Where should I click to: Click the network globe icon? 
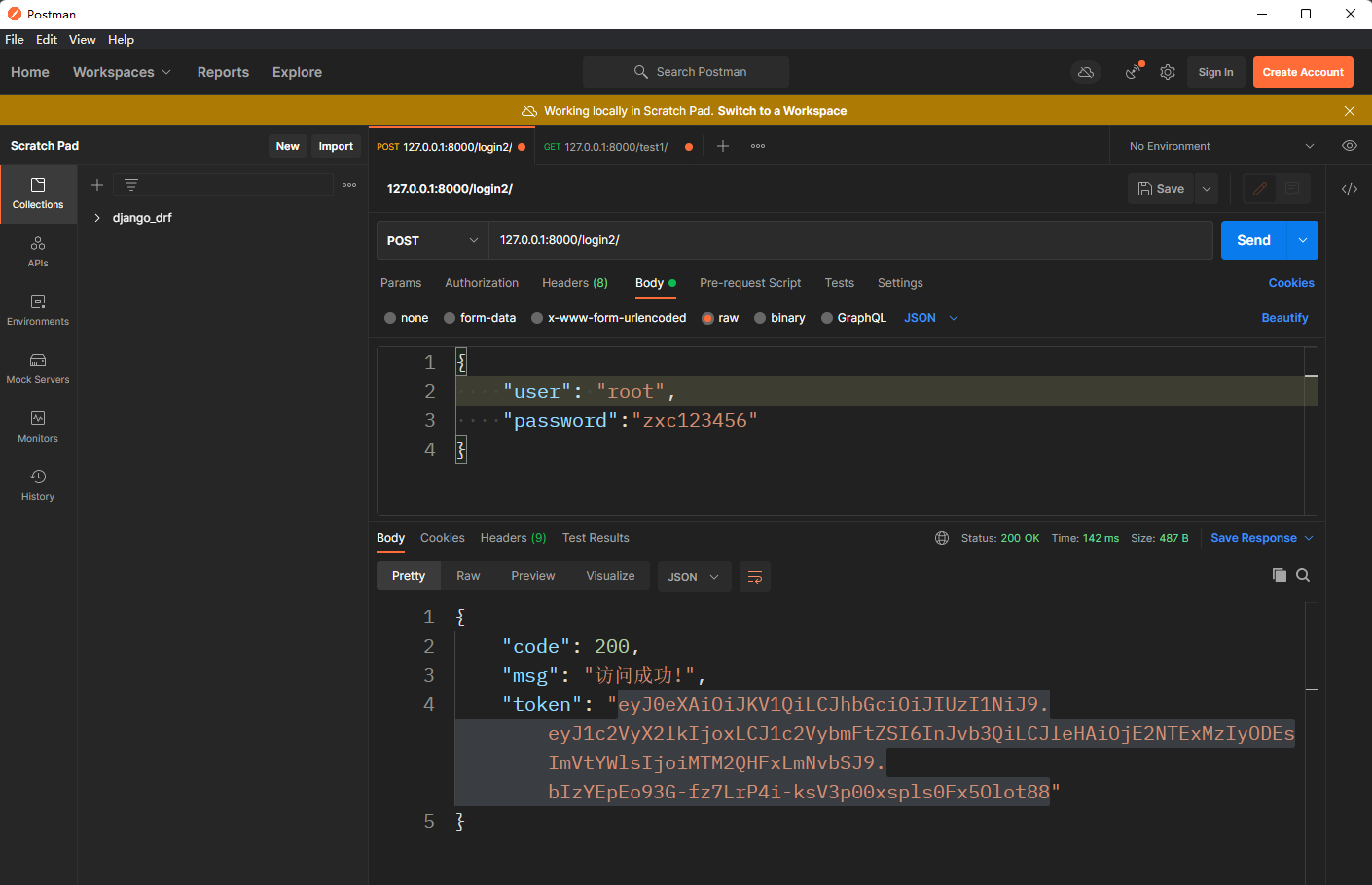[x=942, y=538]
